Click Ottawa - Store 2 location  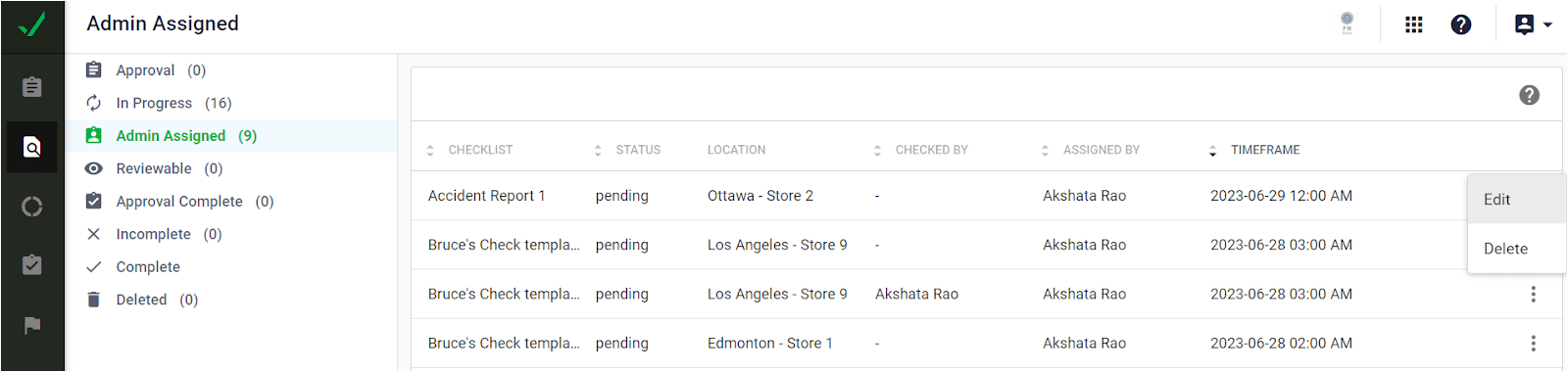click(760, 196)
